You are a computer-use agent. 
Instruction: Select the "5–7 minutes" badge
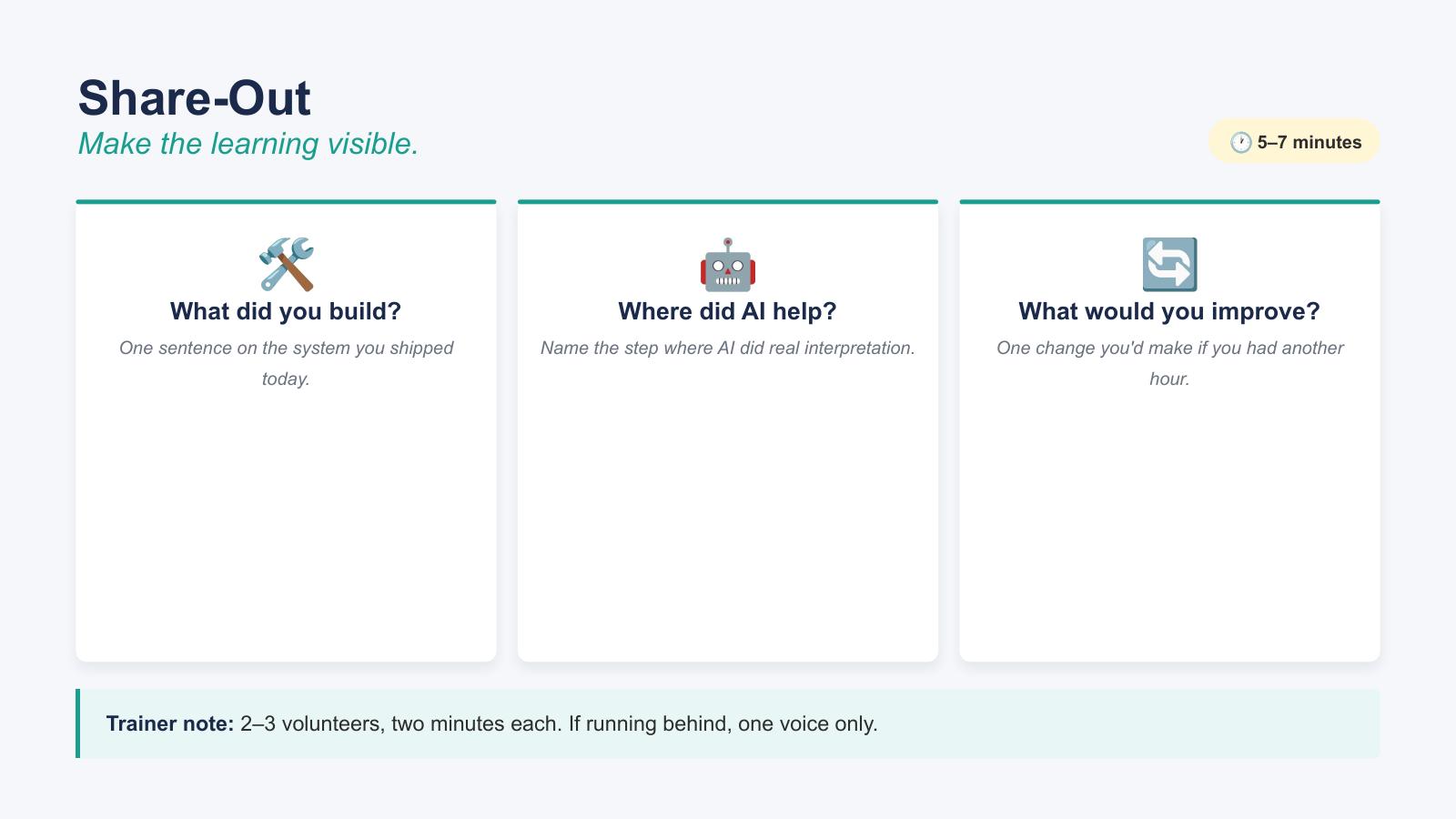pos(1294,141)
